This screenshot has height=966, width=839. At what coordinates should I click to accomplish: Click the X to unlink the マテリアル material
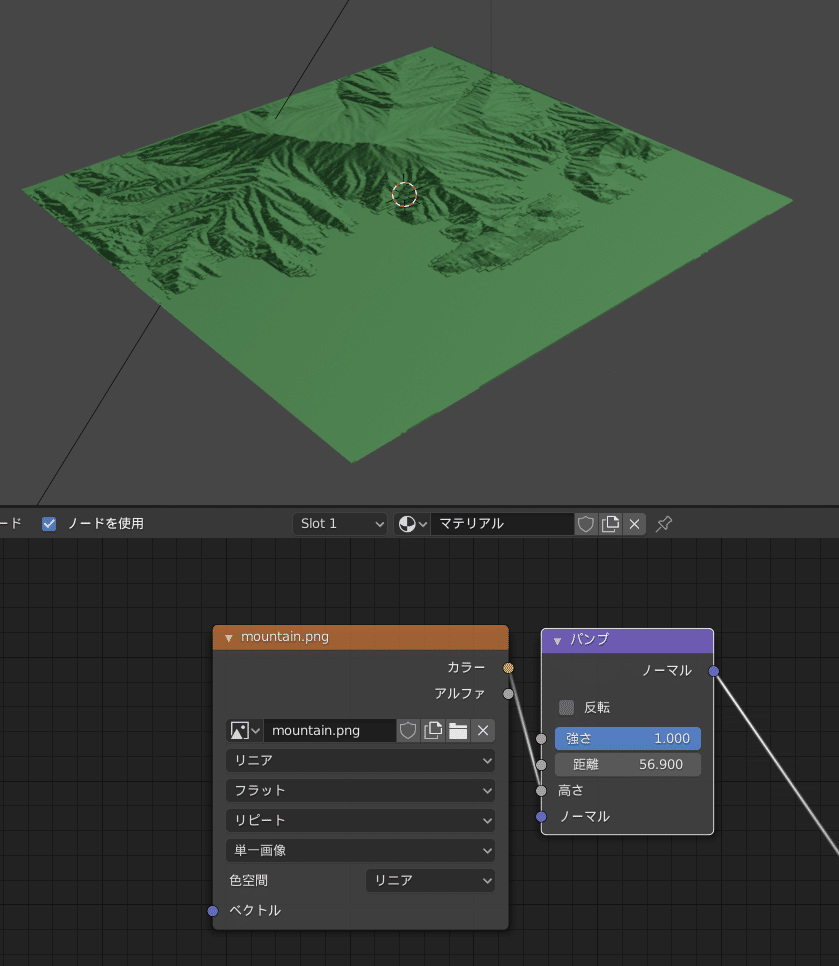coord(635,523)
